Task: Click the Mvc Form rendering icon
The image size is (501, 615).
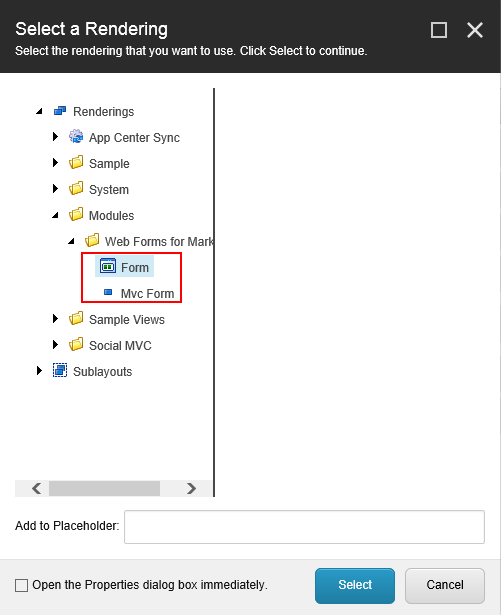Action: tap(108, 292)
